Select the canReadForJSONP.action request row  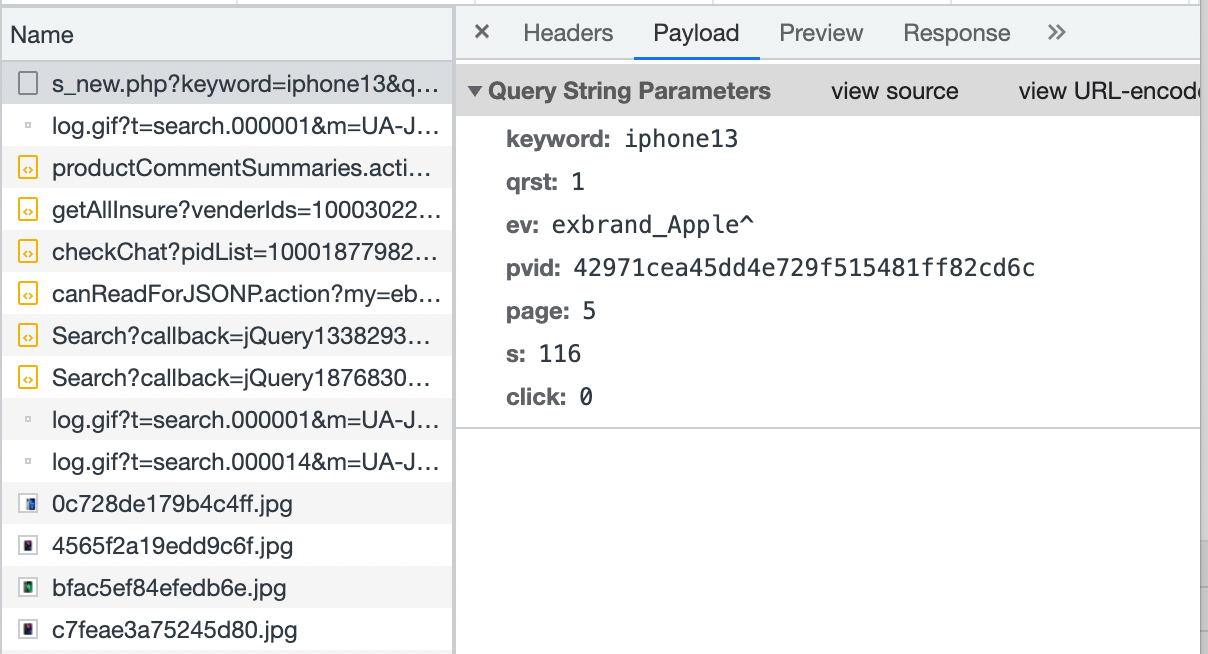click(226, 294)
